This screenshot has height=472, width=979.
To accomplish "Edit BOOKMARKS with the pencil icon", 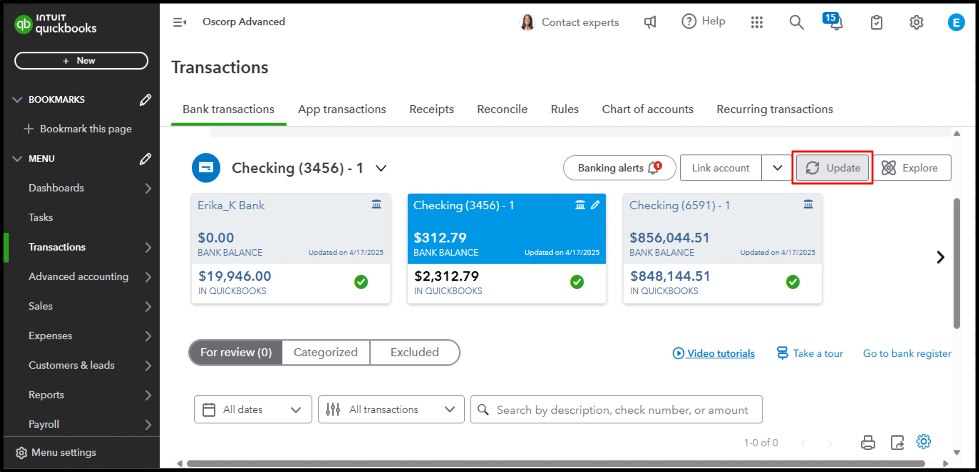I will click(146, 99).
